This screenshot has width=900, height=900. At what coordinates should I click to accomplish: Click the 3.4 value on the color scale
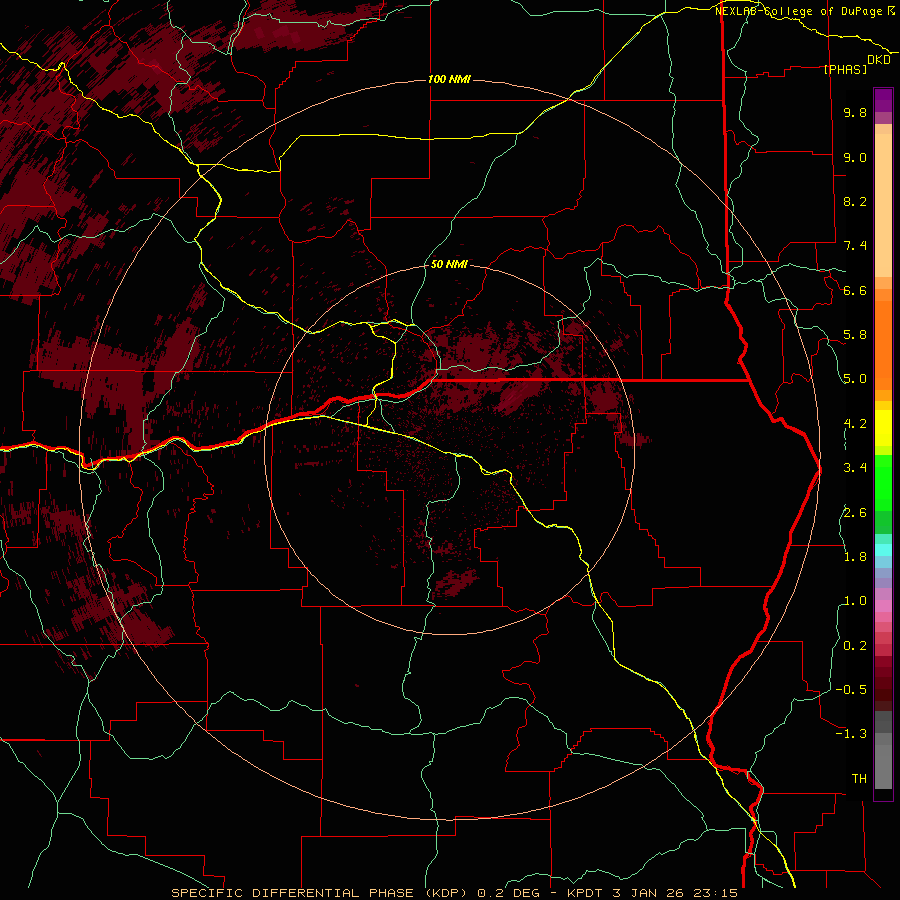pyautogui.click(x=855, y=468)
